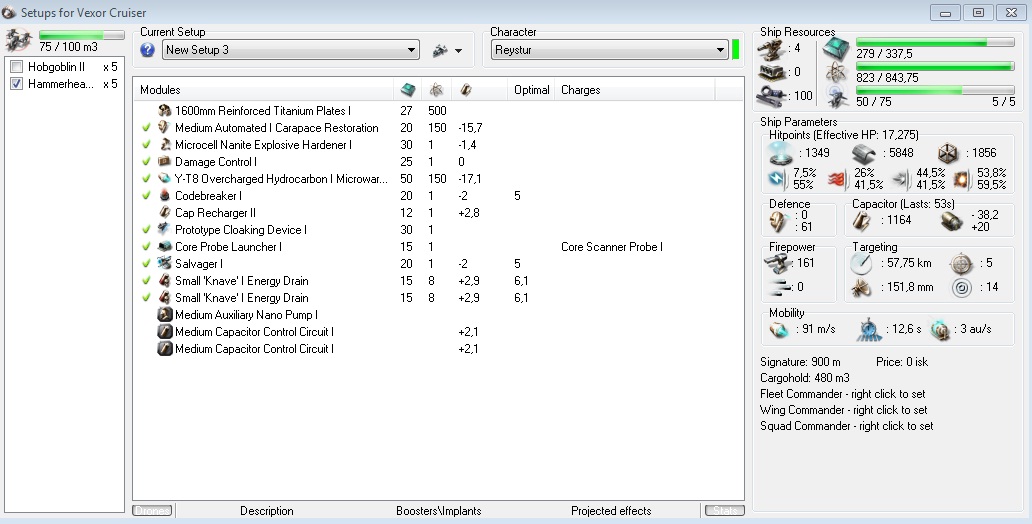Sort by the Charges column header
1032x524 pixels.
click(635, 90)
